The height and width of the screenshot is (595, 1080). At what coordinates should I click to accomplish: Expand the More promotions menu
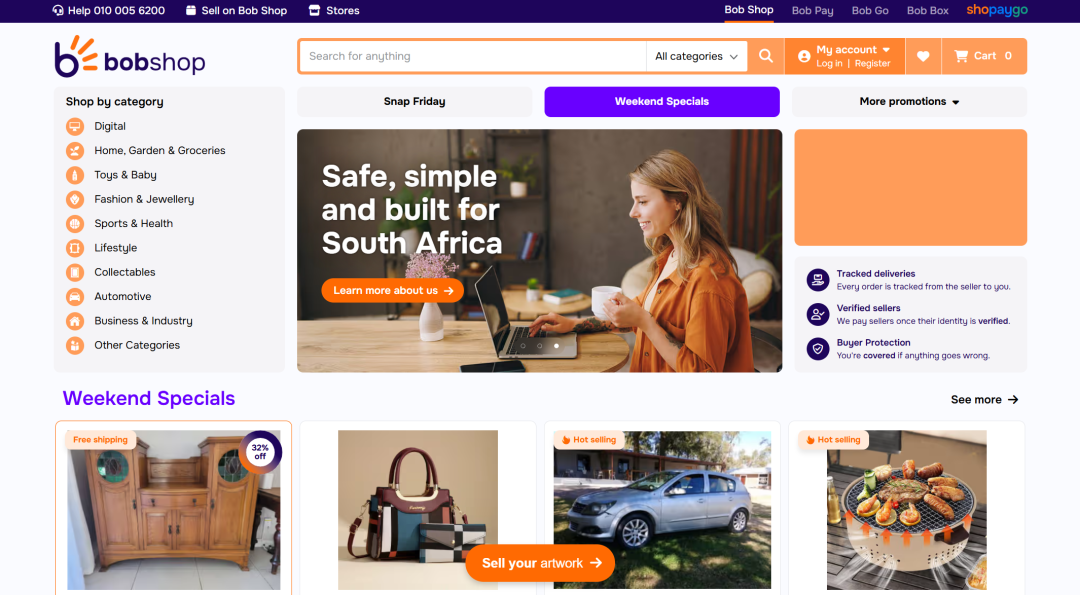(909, 102)
